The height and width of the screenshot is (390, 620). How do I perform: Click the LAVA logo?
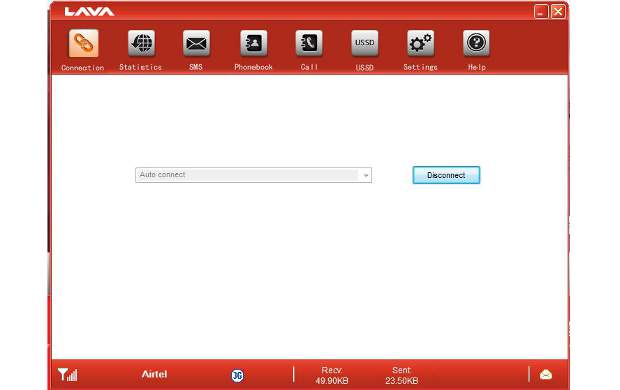coord(89,11)
